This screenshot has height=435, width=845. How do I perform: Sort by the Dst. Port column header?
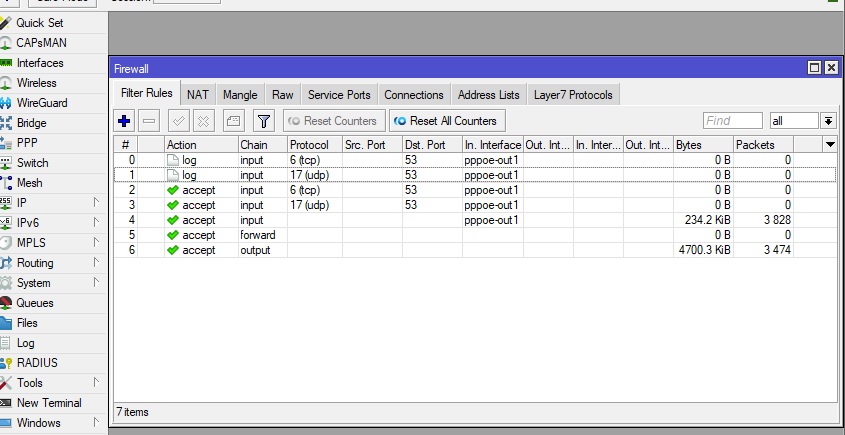coord(432,144)
